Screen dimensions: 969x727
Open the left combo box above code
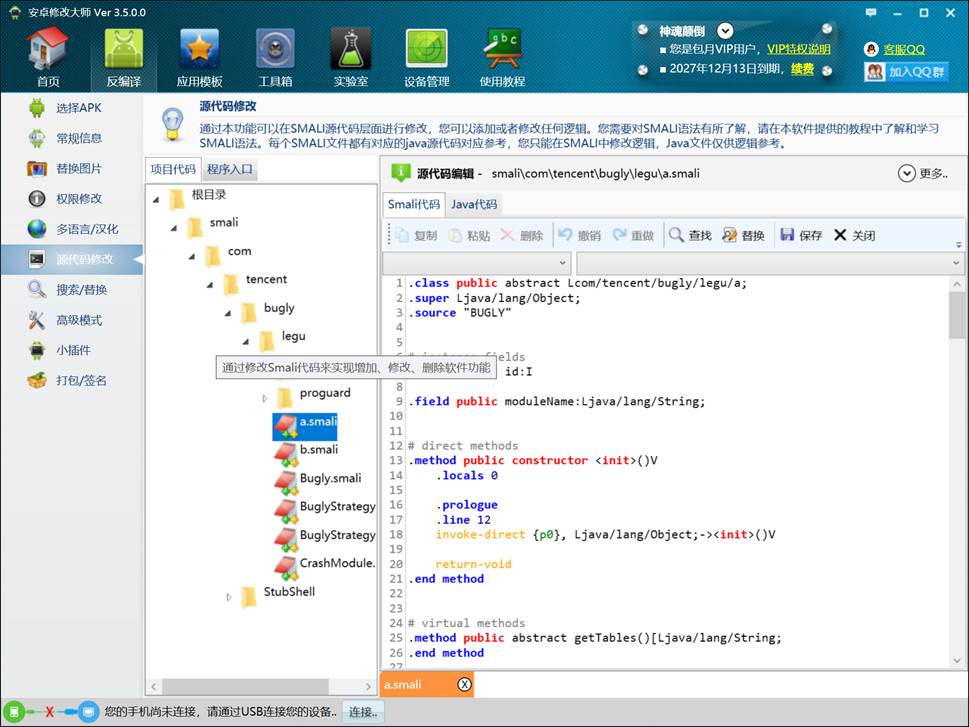tap(476, 263)
